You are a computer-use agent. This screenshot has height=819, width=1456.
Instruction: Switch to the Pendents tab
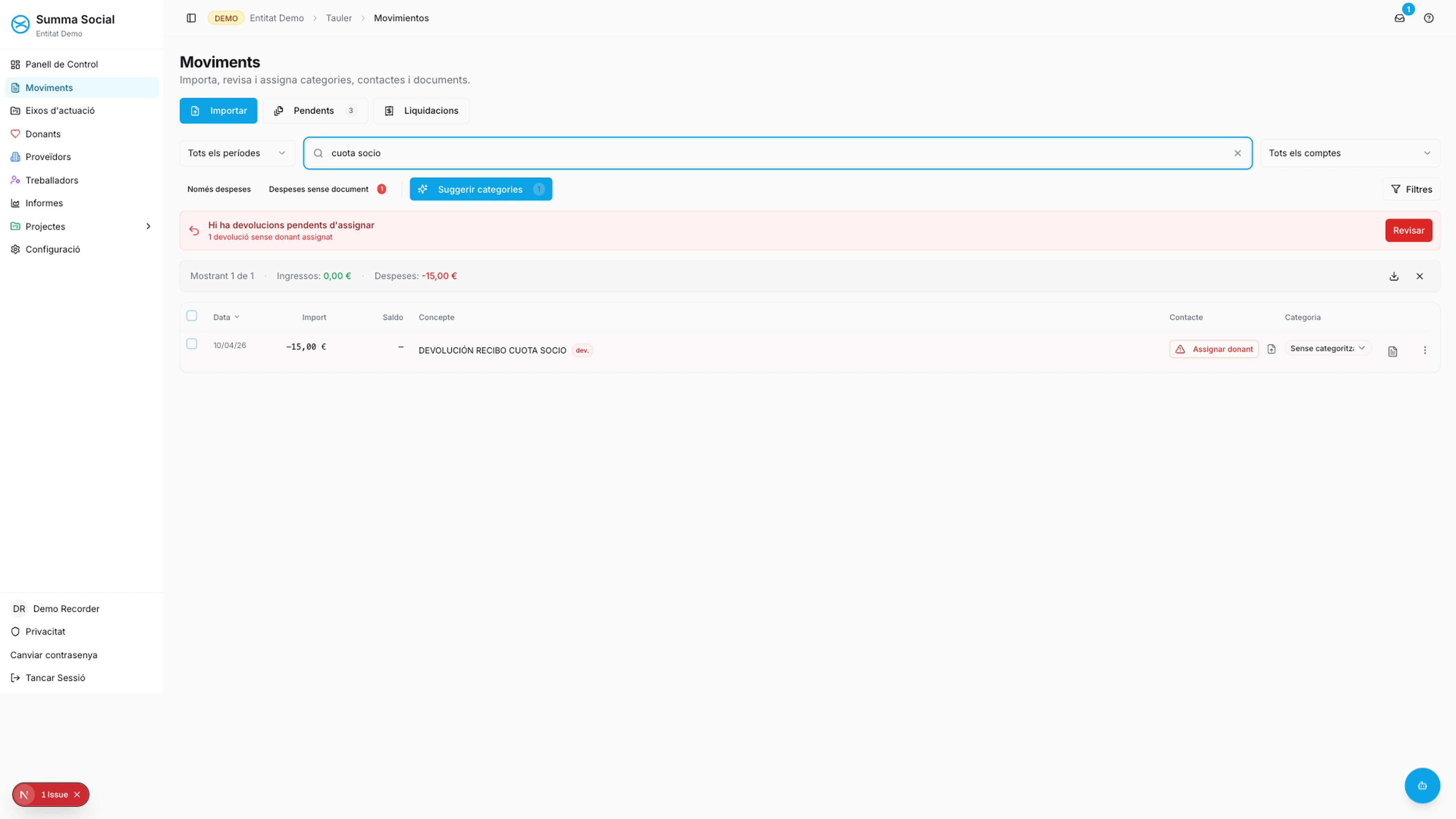pyautogui.click(x=315, y=111)
